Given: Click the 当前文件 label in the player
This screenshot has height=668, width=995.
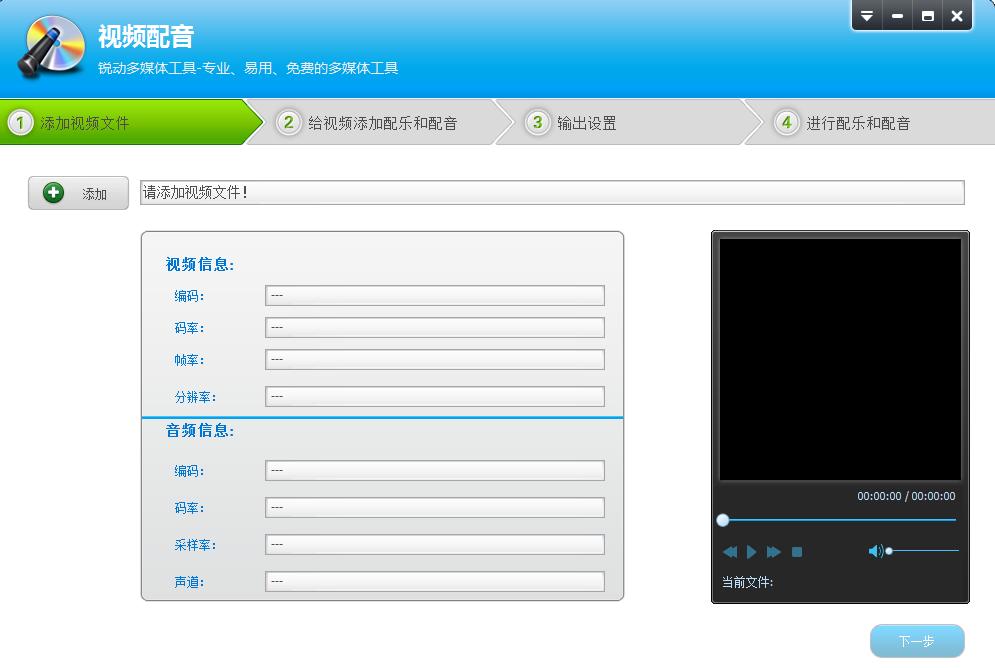Looking at the screenshot, I should pyautogui.click(x=748, y=582).
